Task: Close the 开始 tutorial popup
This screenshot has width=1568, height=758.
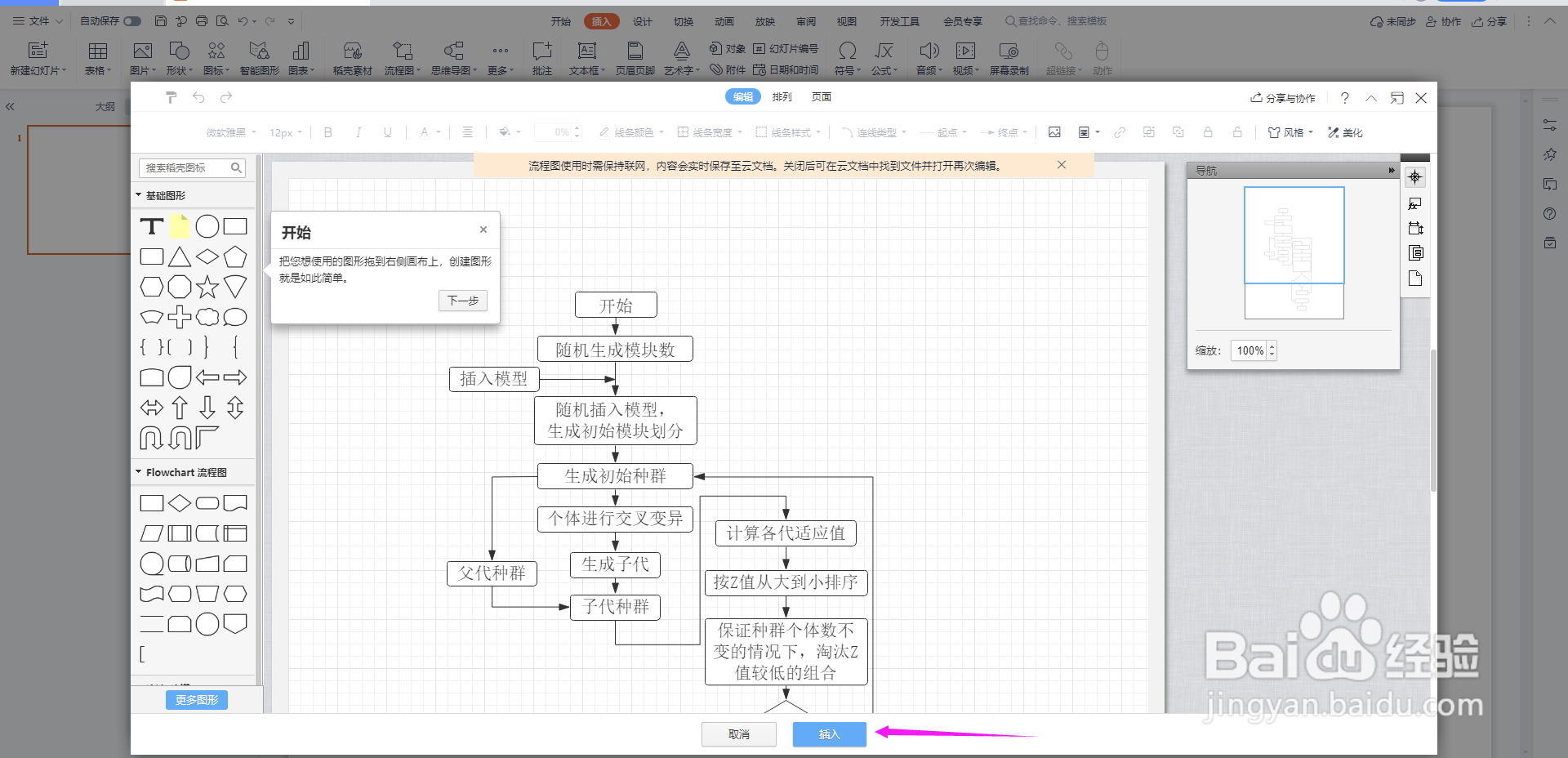Action: [x=483, y=230]
